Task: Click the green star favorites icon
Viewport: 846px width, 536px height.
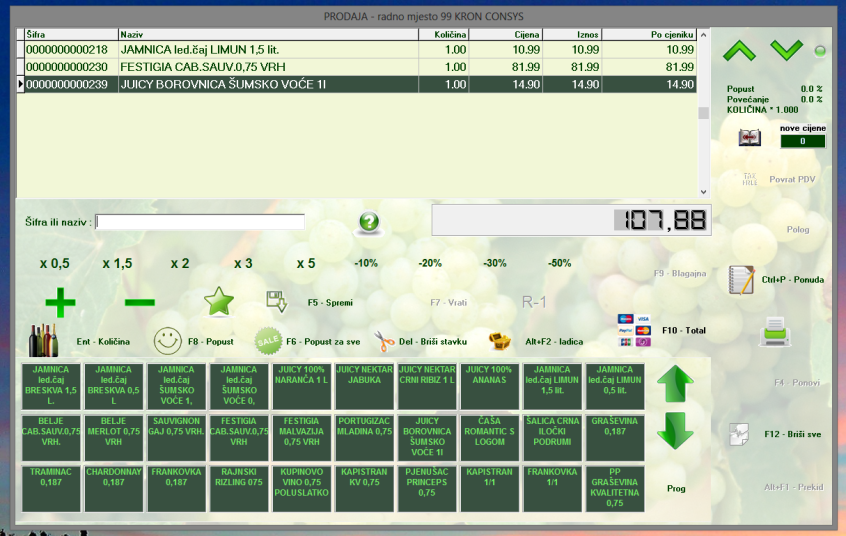Action: point(219,301)
